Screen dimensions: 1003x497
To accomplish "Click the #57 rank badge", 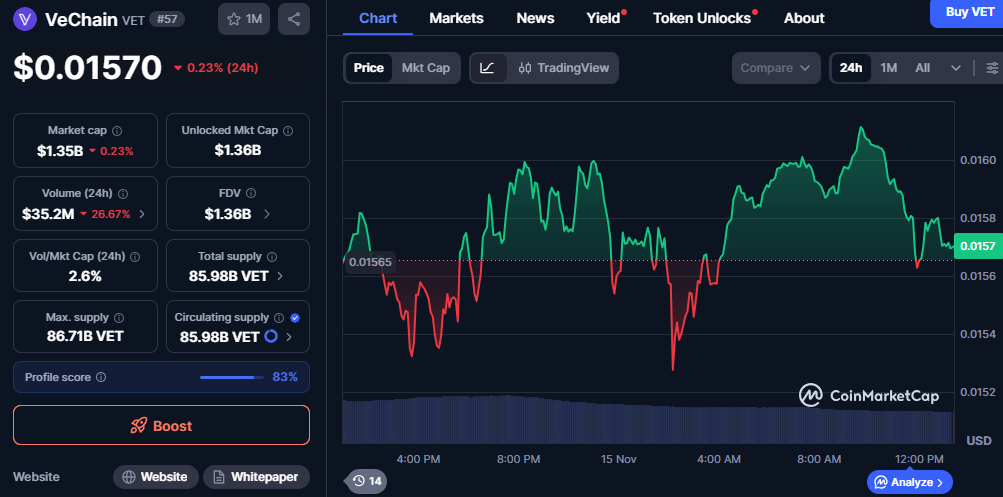I will (x=167, y=19).
